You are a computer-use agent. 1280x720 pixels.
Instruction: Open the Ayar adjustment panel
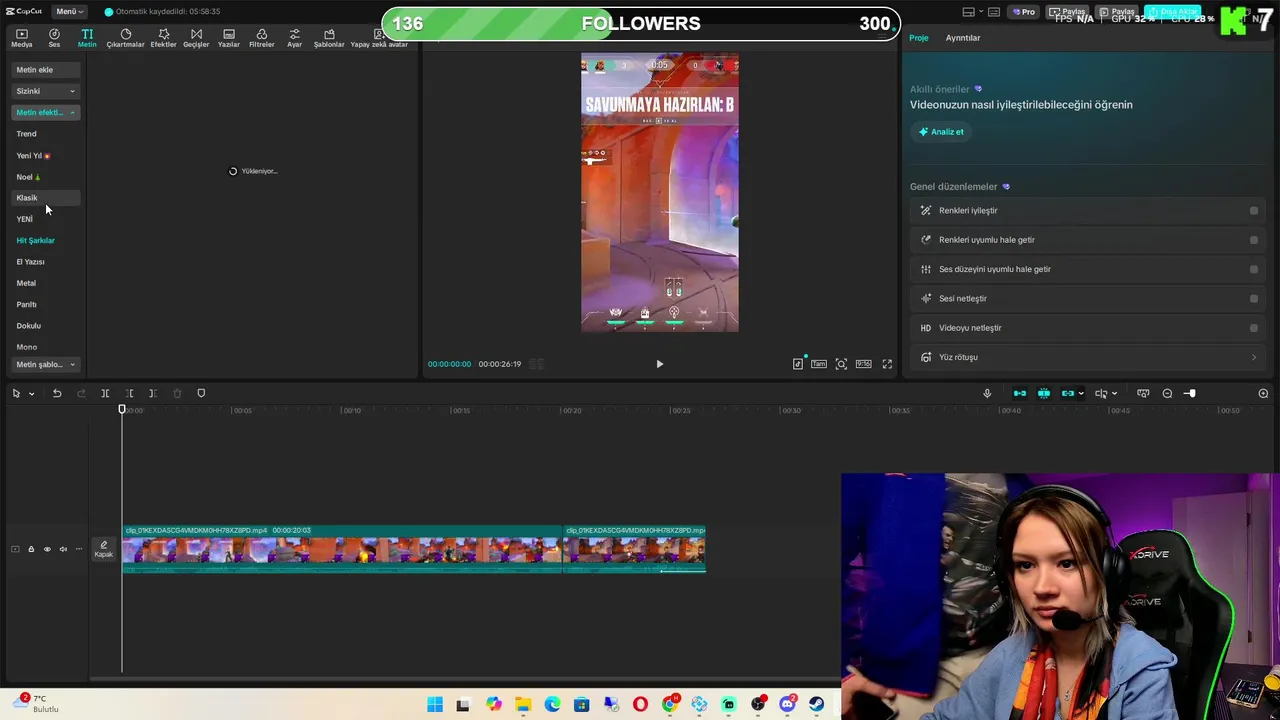pyautogui.click(x=294, y=38)
